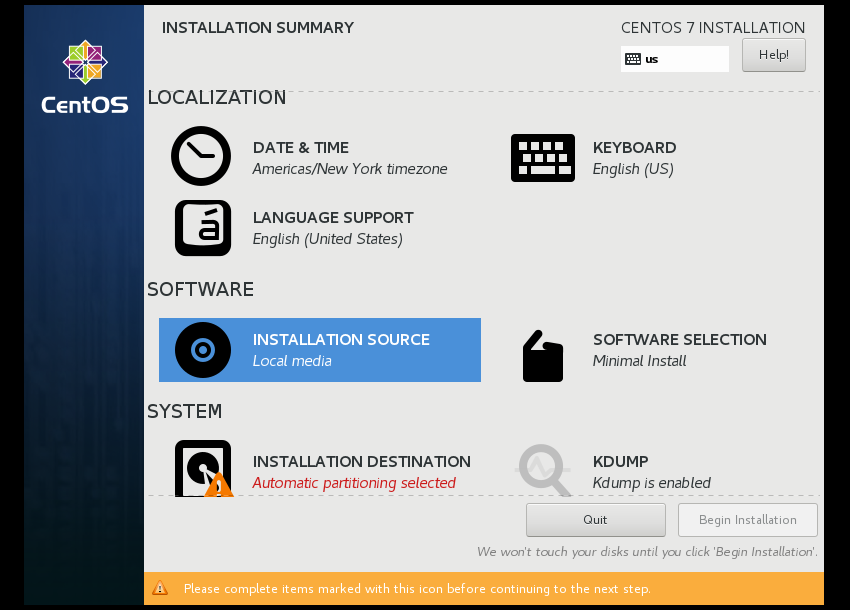Select the KEYBOARD label
The width and height of the screenshot is (850, 610).
(634, 147)
